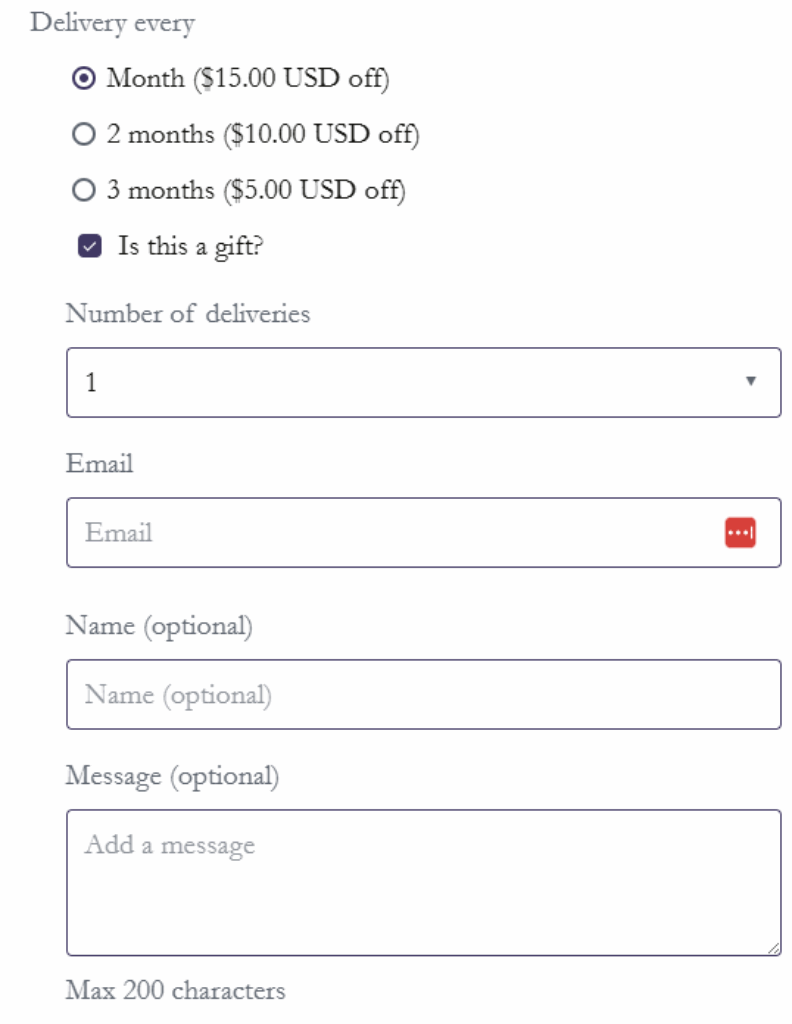The width and height of the screenshot is (792, 1024).
Task: Click the 'Name (optional)' field label
Action: 159,626
